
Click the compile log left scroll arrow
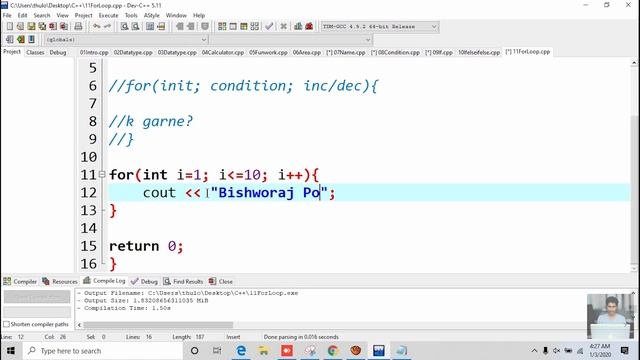[79, 325]
